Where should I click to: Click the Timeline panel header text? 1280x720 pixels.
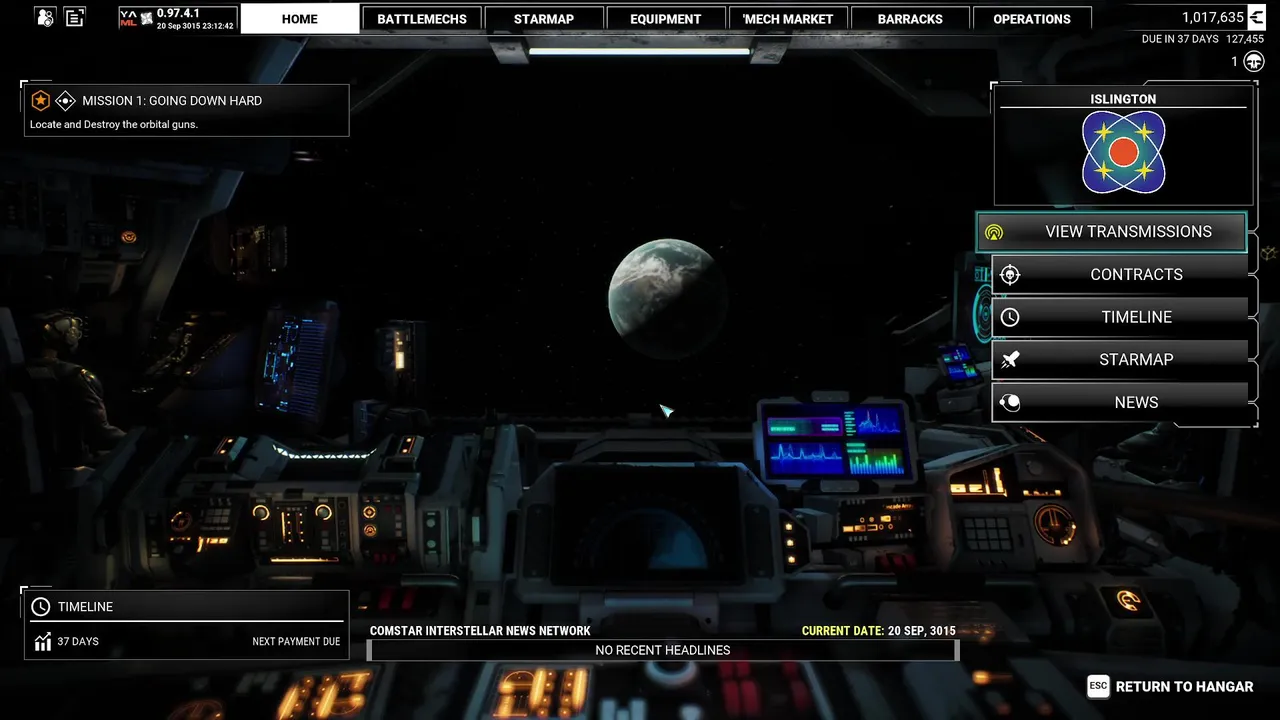(85, 607)
